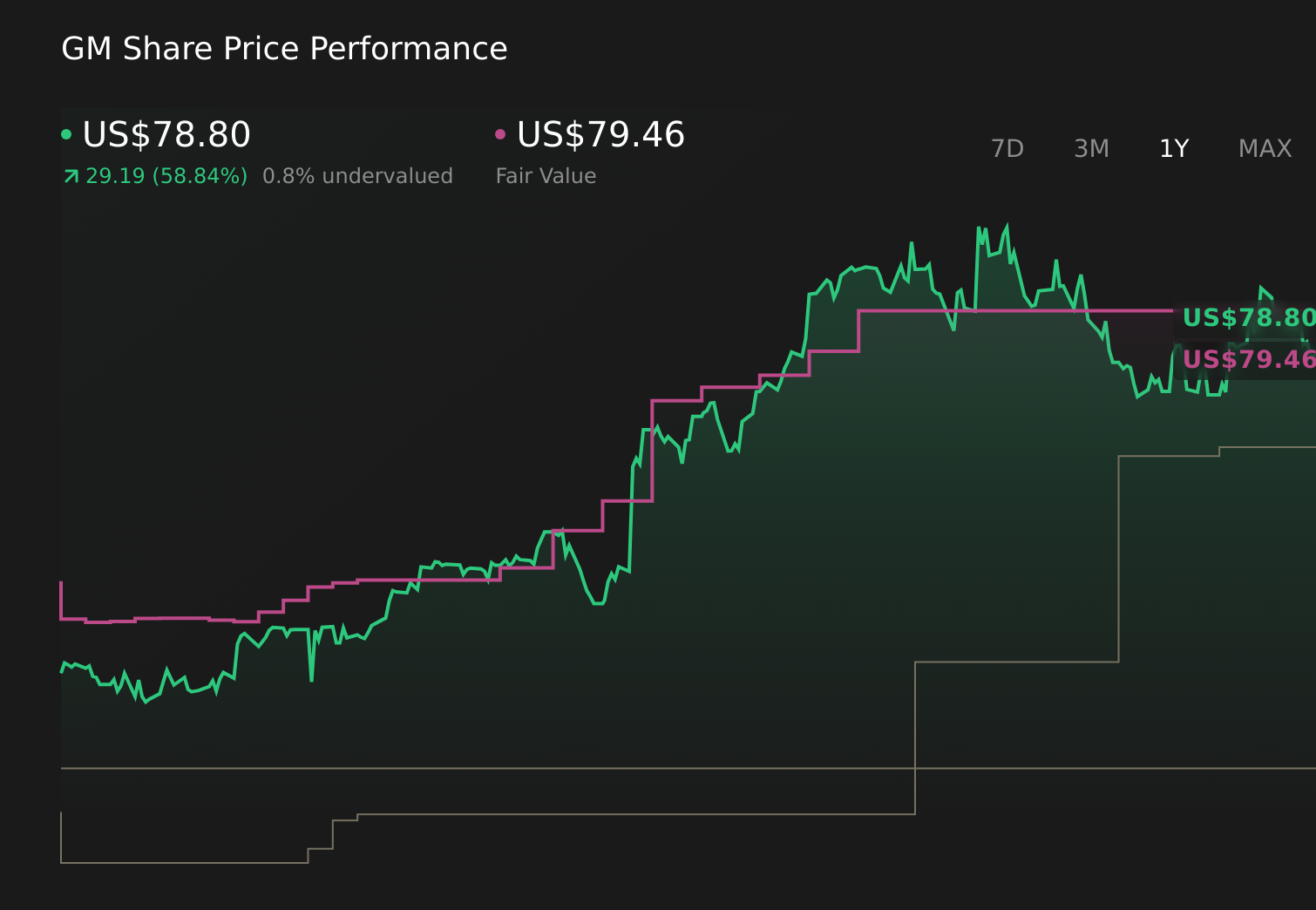The image size is (1316, 910).
Task: Click the Fair Value caption
Action: [546, 176]
